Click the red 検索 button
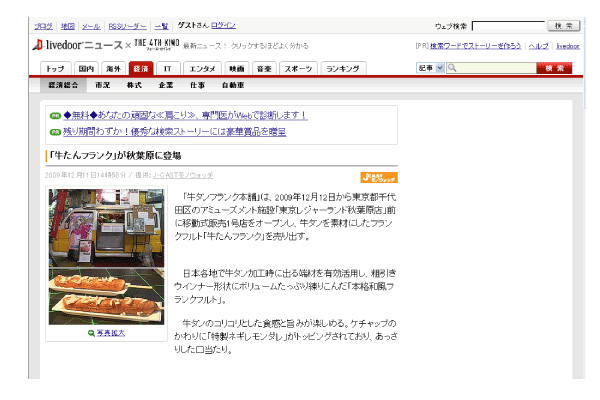Image resolution: width=600 pixels, height=400 pixels. click(554, 68)
